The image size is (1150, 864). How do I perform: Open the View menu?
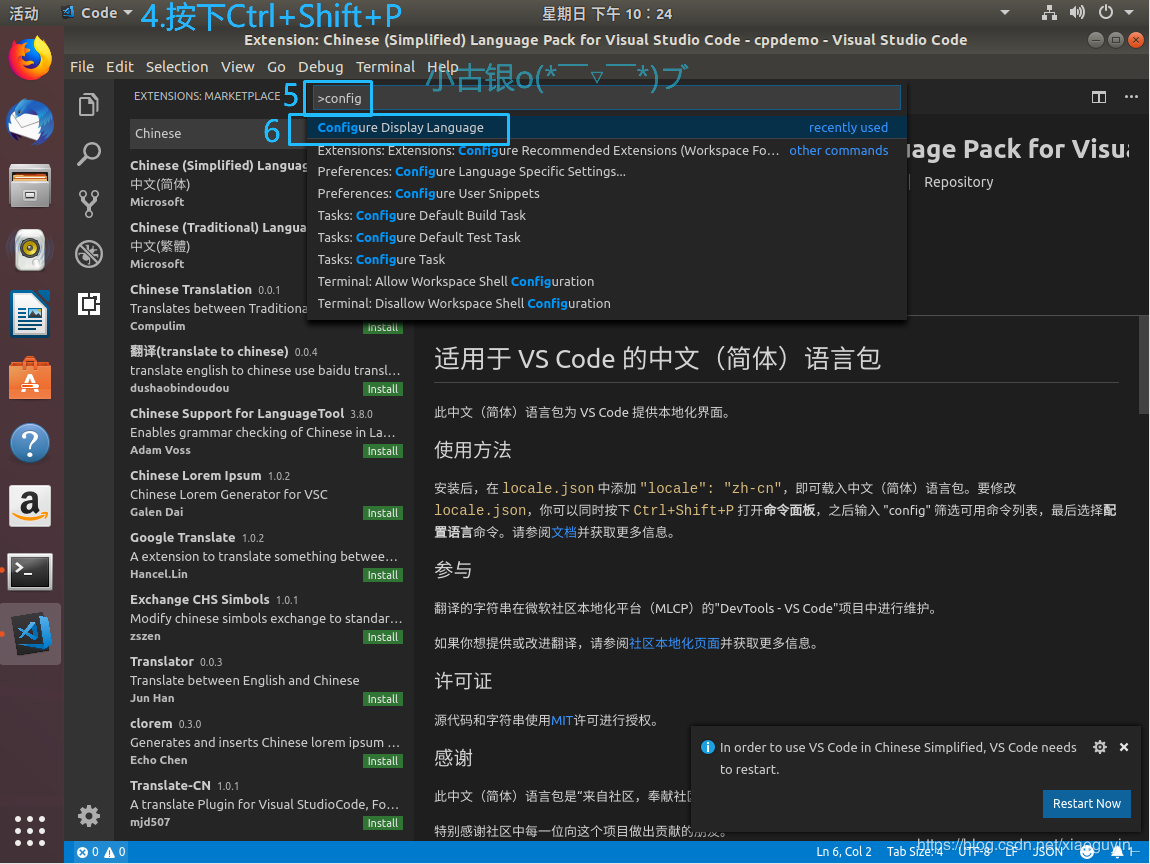238,67
